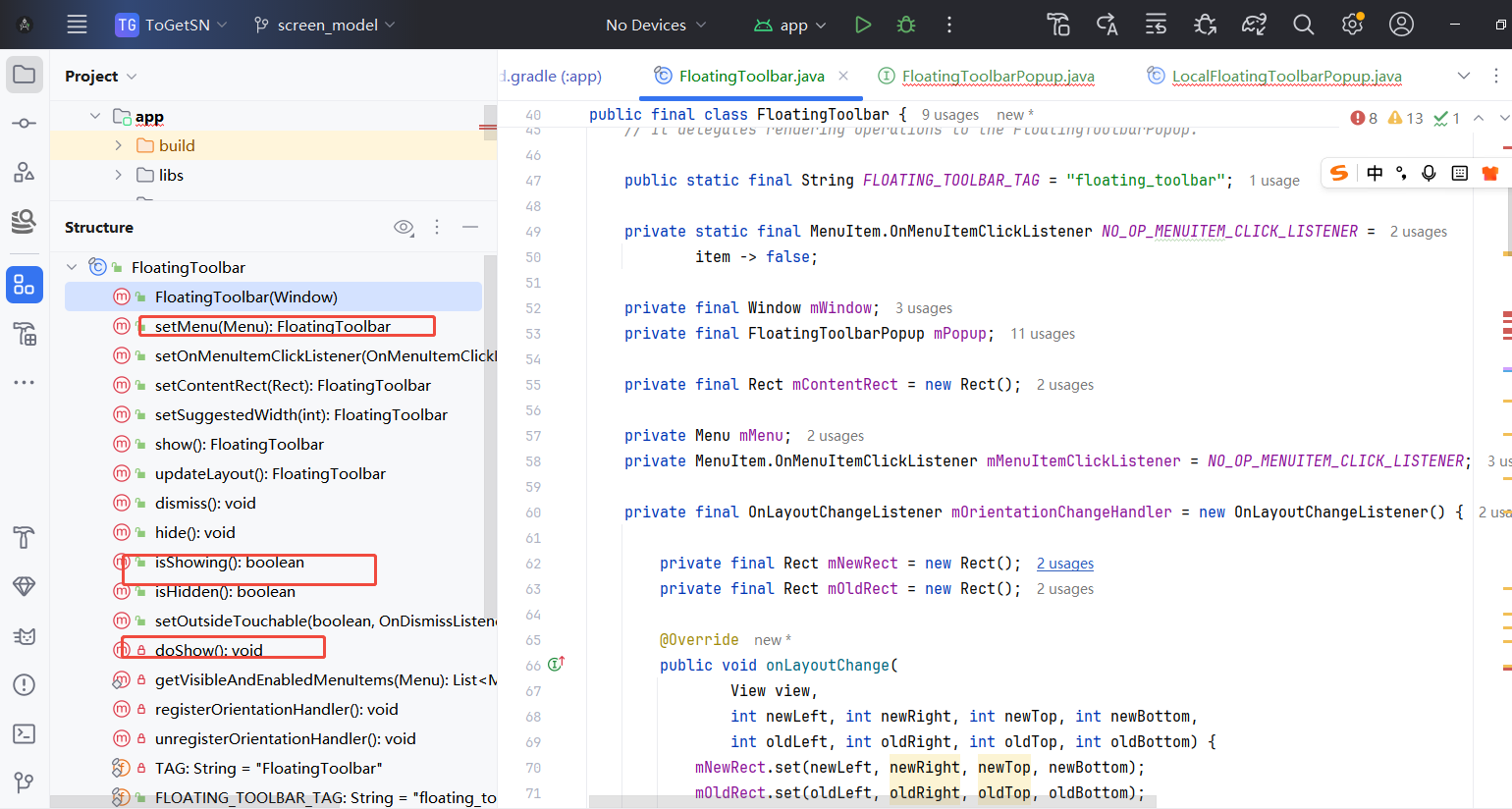Click the editor horizontal scrollbar

[x=873, y=801]
